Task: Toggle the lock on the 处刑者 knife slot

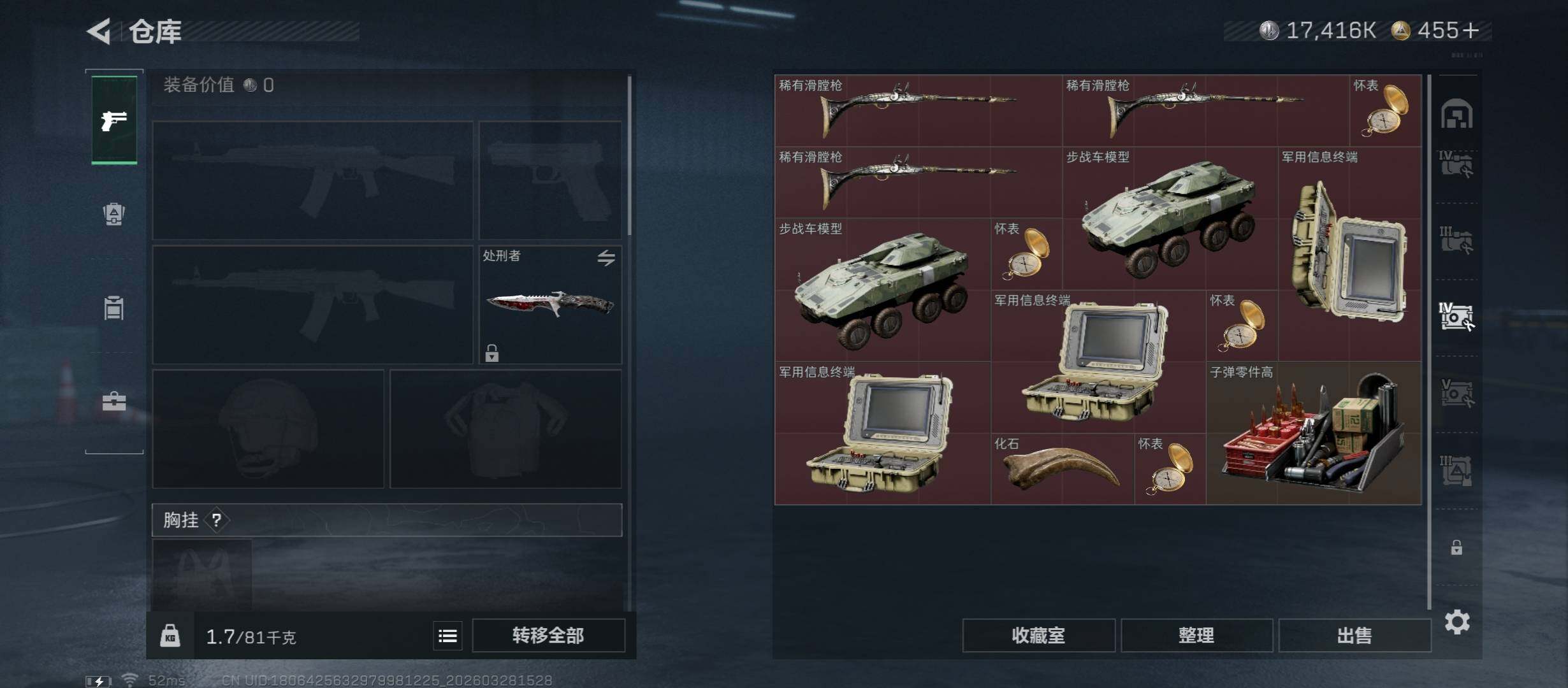Action: [491, 352]
